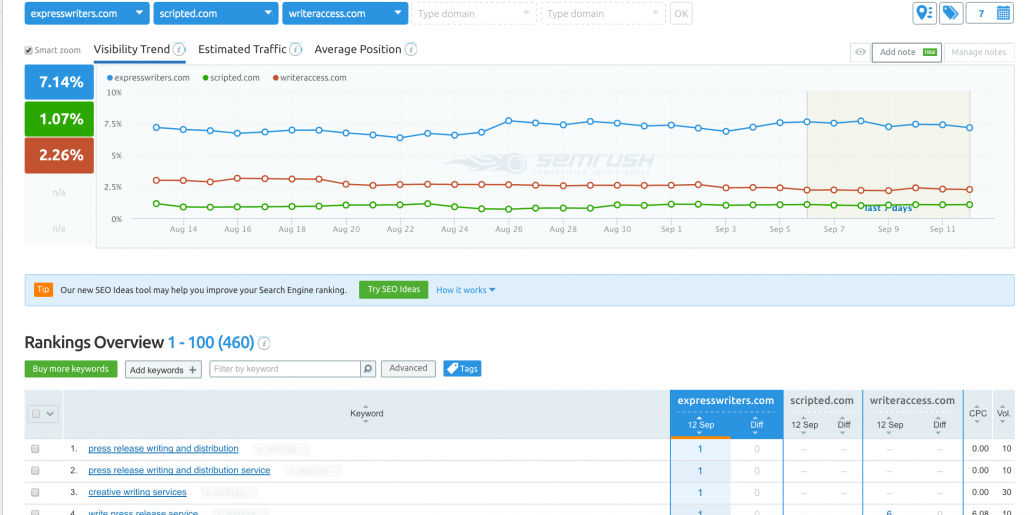Screen dimensions: 1030x515
Task: Click info icon beside Average Position
Action: click(411, 49)
